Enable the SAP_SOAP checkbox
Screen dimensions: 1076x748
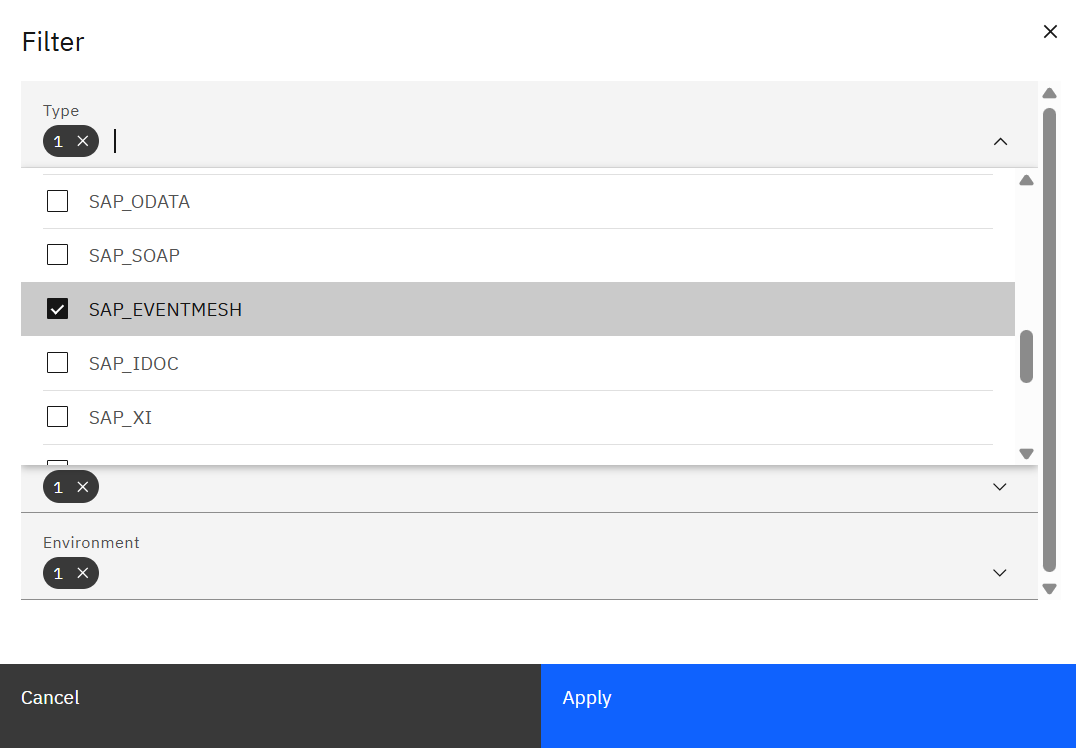[58, 255]
